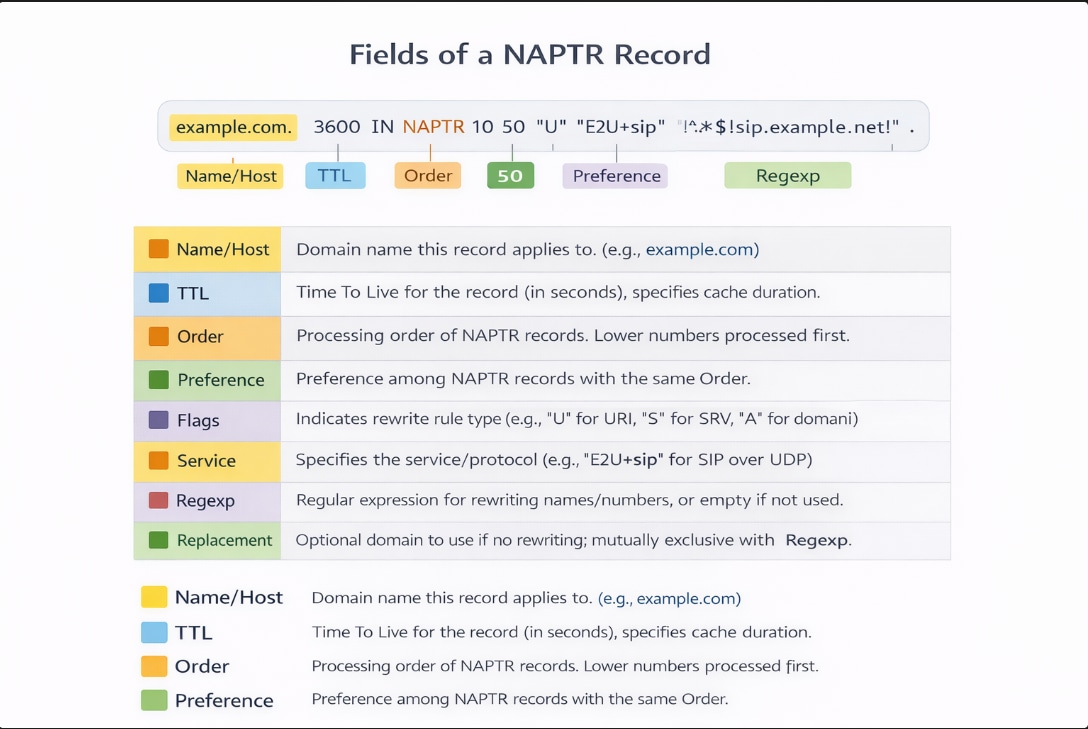Click the light blue legend swatch beside TTL
The width and height of the screenshot is (1088, 729).
(154, 632)
